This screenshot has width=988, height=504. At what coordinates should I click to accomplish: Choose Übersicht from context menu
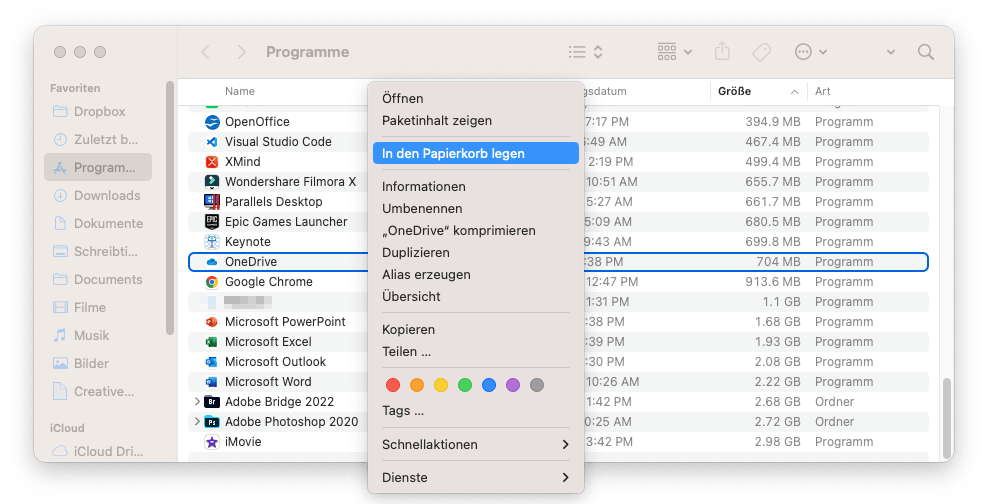point(476,297)
